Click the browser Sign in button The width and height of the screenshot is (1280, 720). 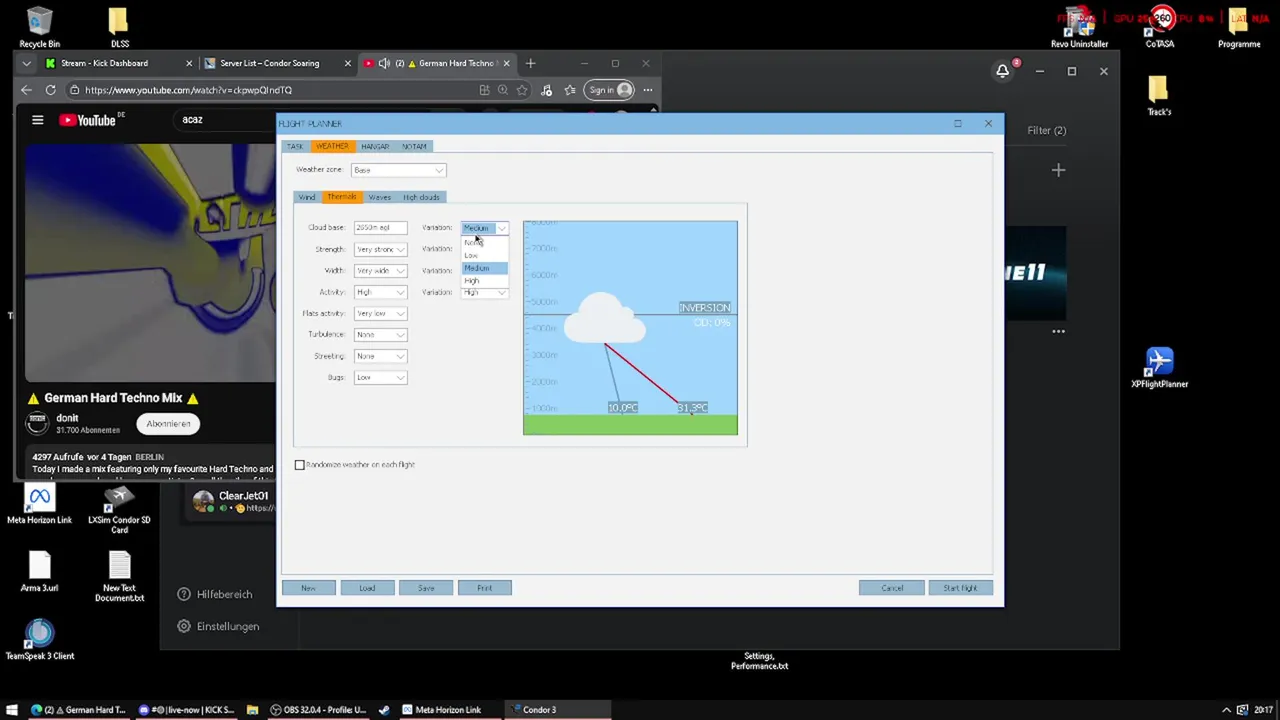pos(610,90)
